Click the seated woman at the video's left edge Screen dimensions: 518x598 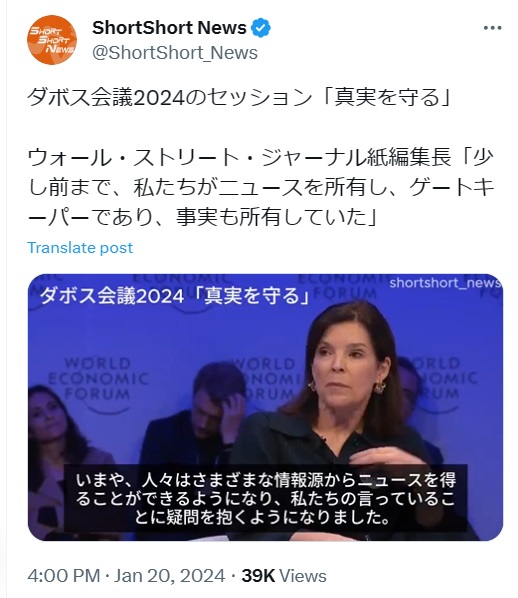coord(57,458)
